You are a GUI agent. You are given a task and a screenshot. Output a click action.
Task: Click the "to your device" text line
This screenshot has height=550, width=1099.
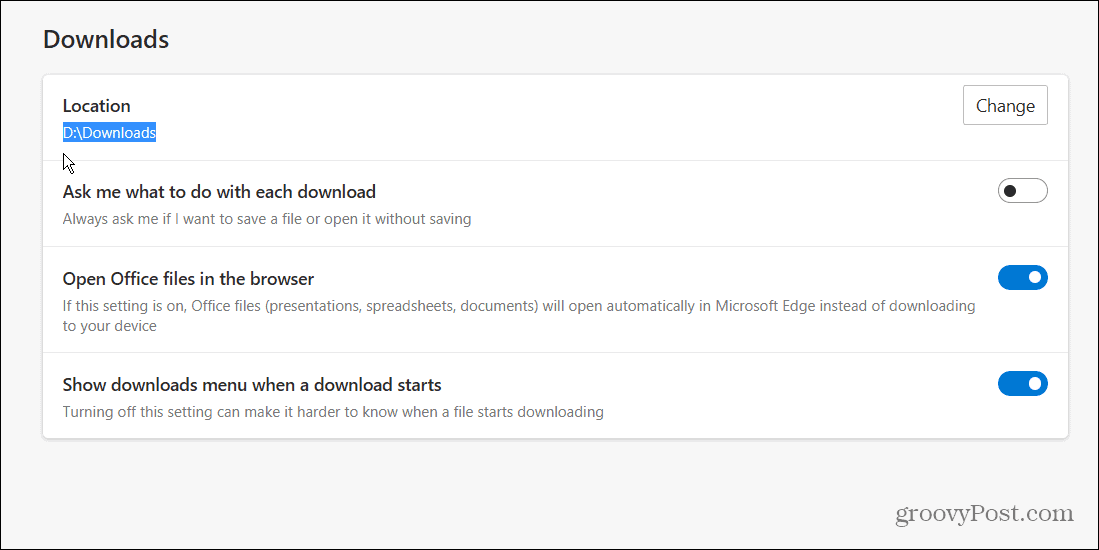(109, 326)
